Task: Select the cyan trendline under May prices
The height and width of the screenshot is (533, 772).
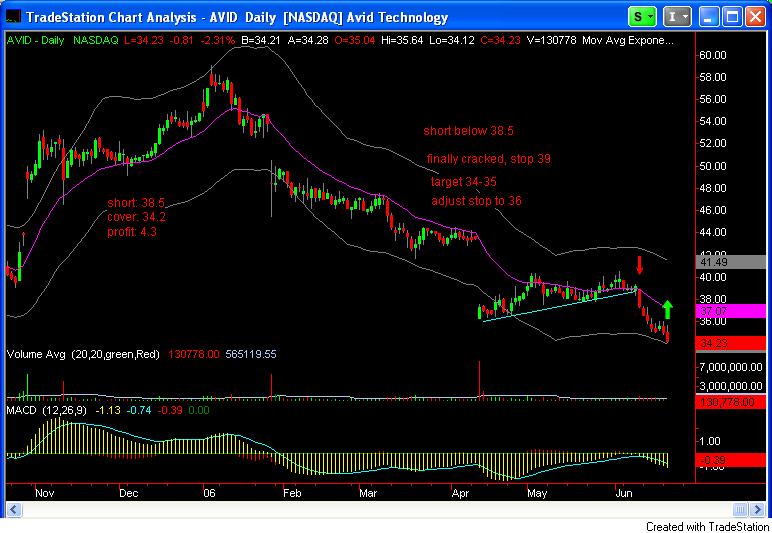Action: coord(560,306)
